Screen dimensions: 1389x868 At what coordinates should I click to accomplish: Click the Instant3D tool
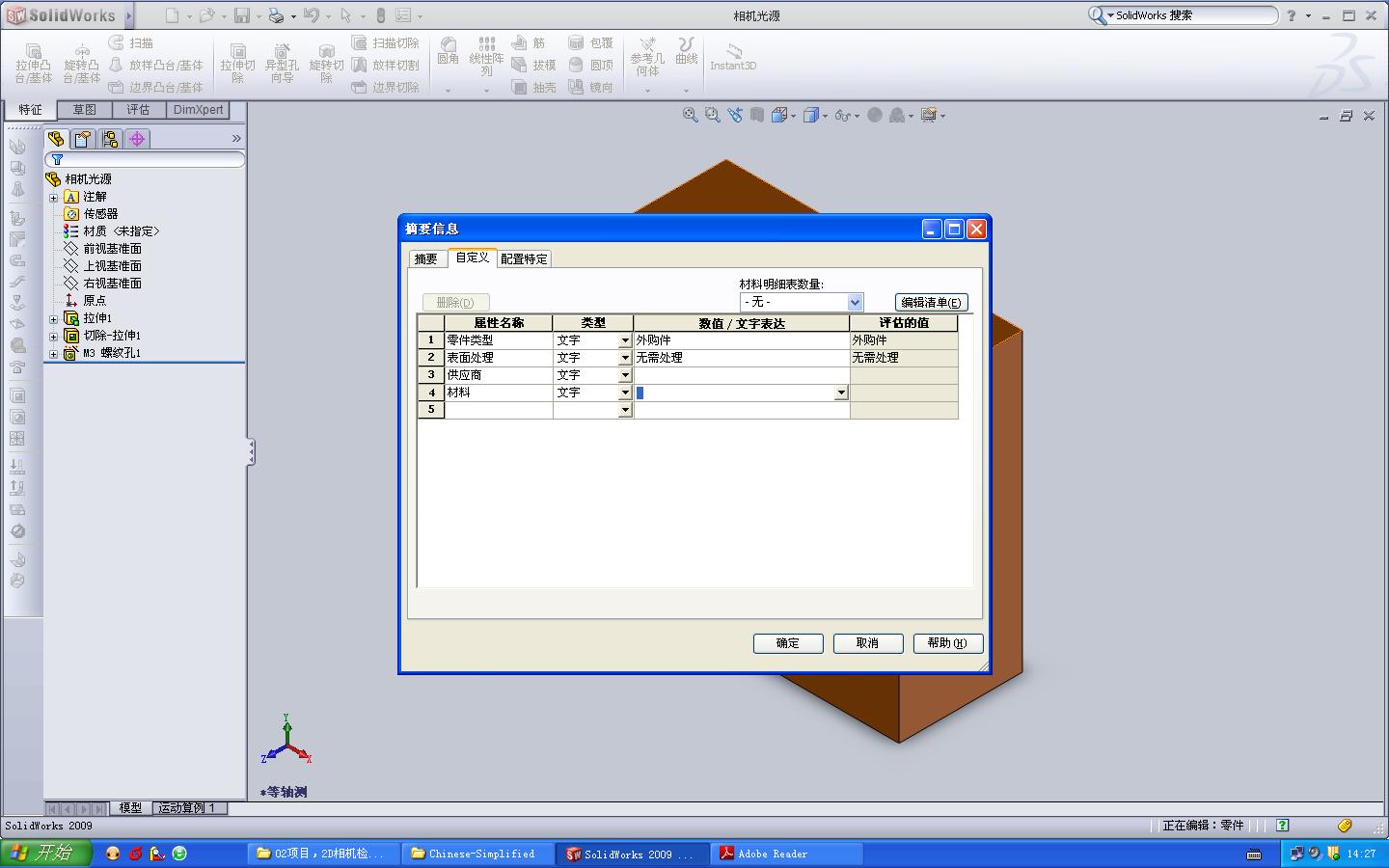pyautogui.click(x=733, y=56)
